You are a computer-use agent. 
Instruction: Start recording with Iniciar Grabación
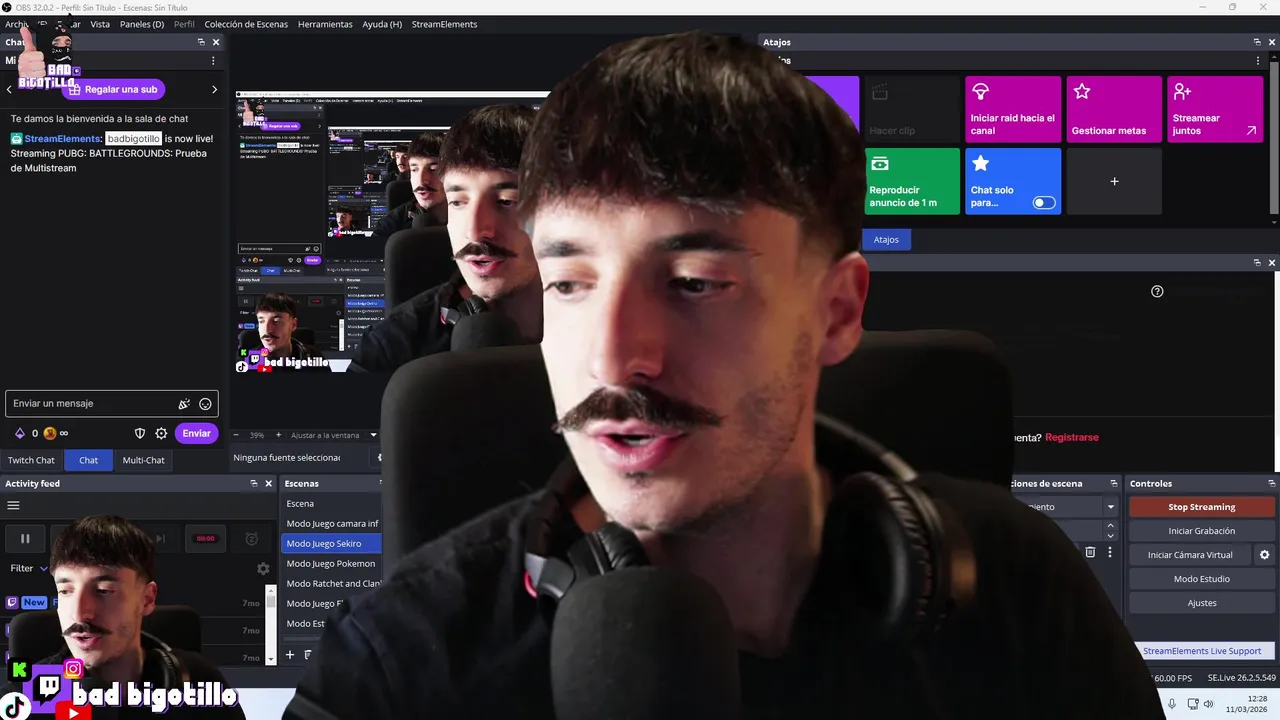point(1201,531)
